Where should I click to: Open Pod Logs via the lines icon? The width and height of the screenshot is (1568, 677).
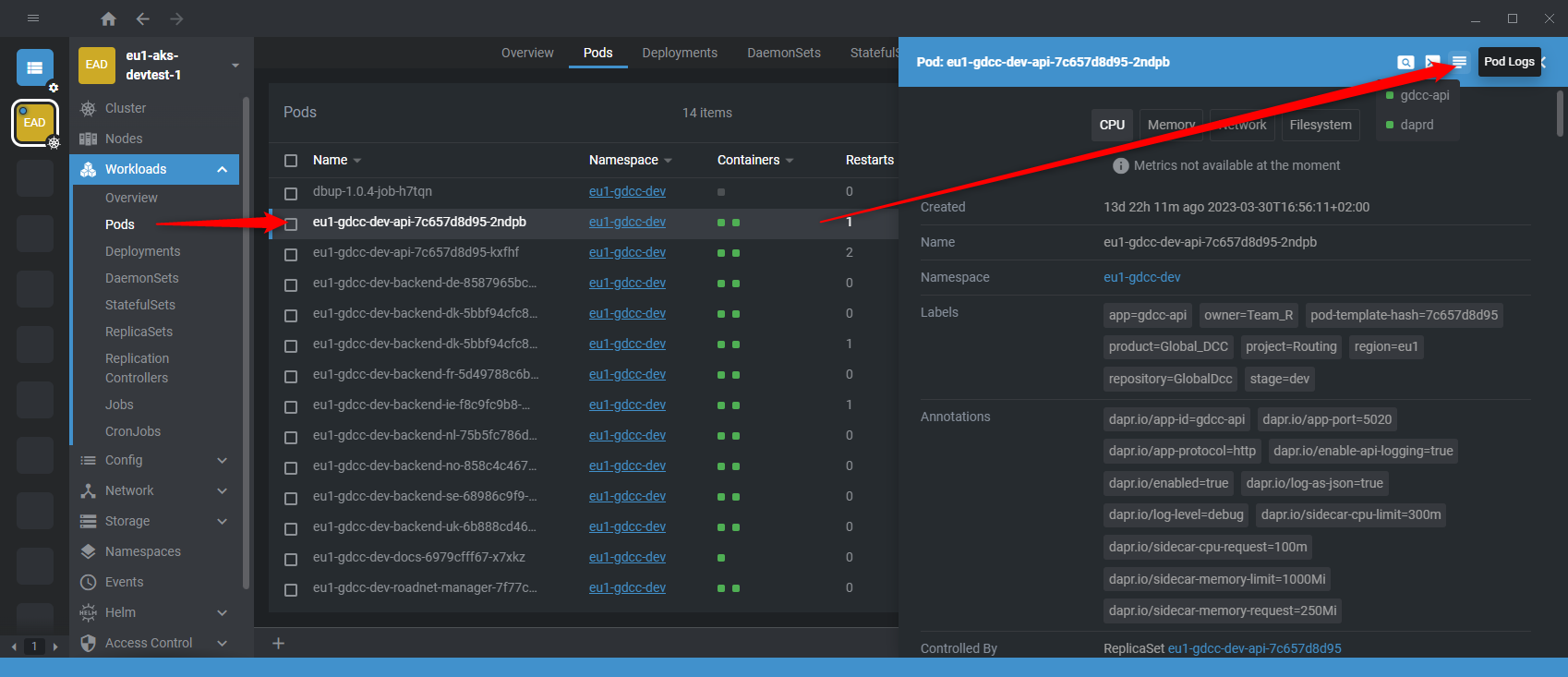1459,62
